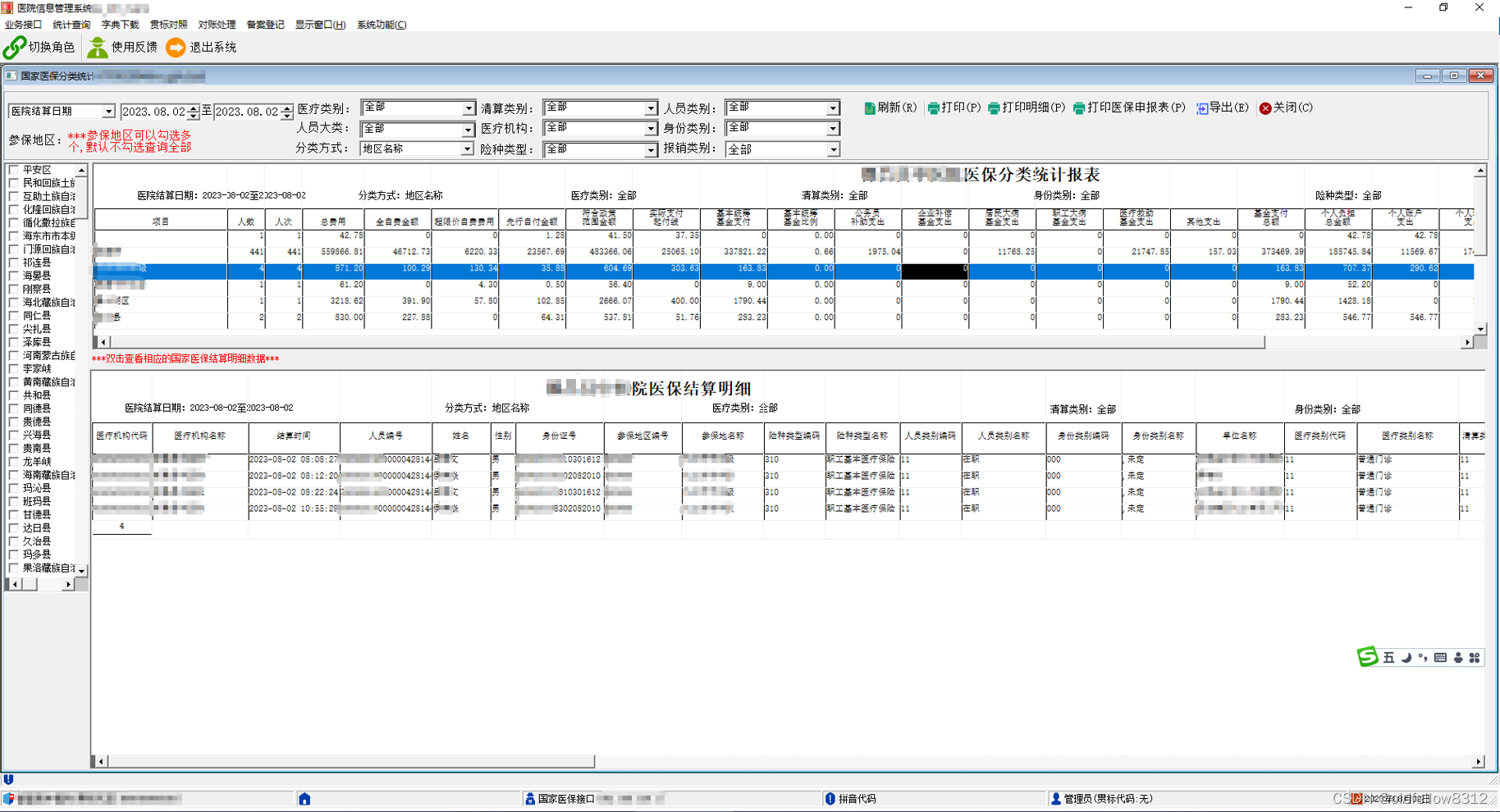This screenshot has height=812, width=1500.
Task: Increase the start date with its stepper arrow
Action: click(193, 107)
